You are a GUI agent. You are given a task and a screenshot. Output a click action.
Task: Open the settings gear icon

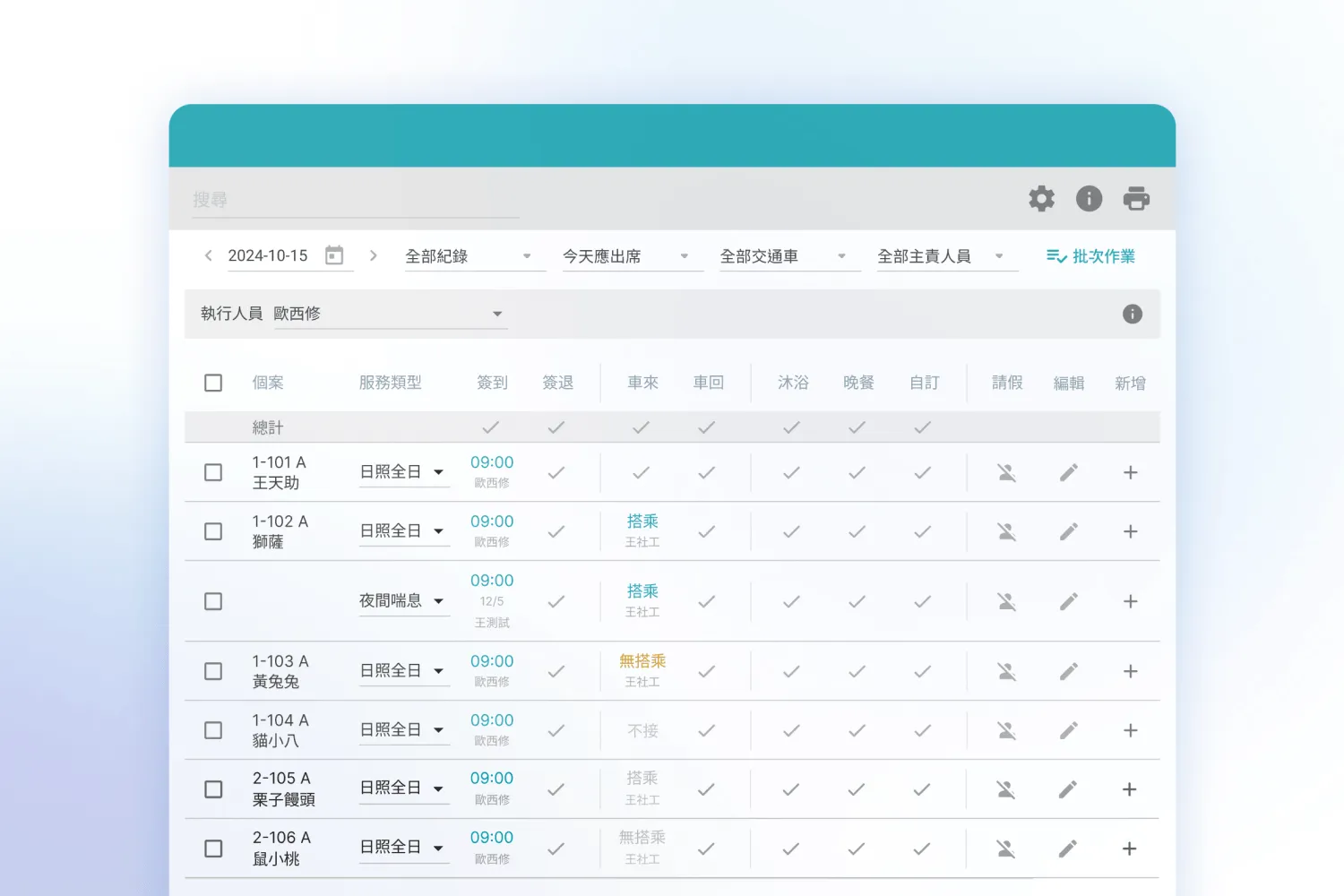[1041, 198]
